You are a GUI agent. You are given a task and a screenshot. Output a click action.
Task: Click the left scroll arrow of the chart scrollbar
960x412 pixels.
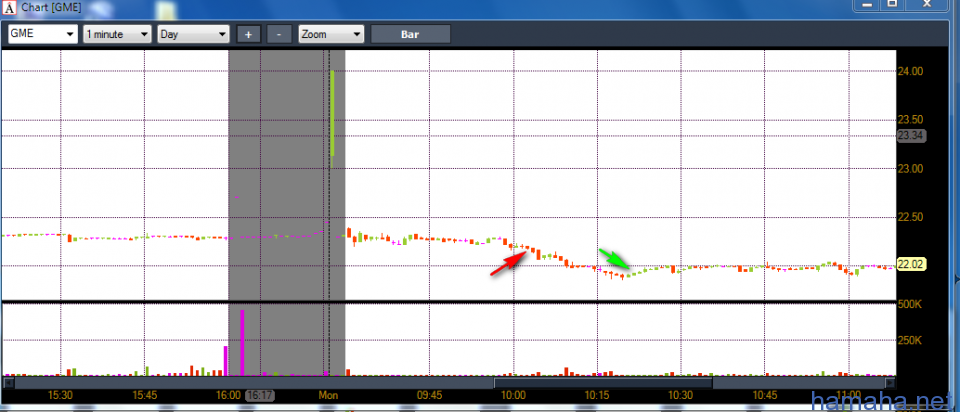pos(9,383)
